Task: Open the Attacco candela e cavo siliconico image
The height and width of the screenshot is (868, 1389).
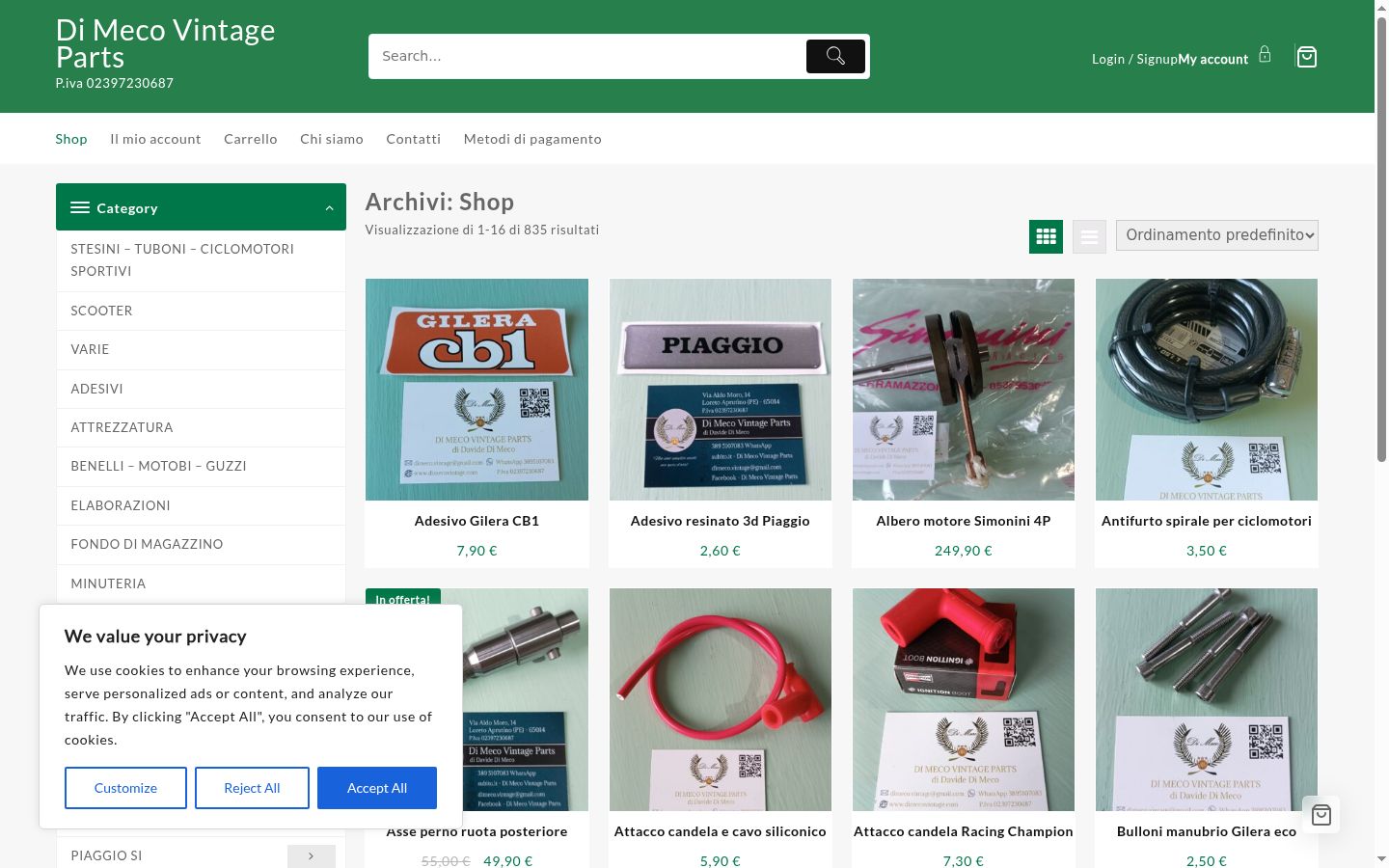Action: click(x=721, y=699)
